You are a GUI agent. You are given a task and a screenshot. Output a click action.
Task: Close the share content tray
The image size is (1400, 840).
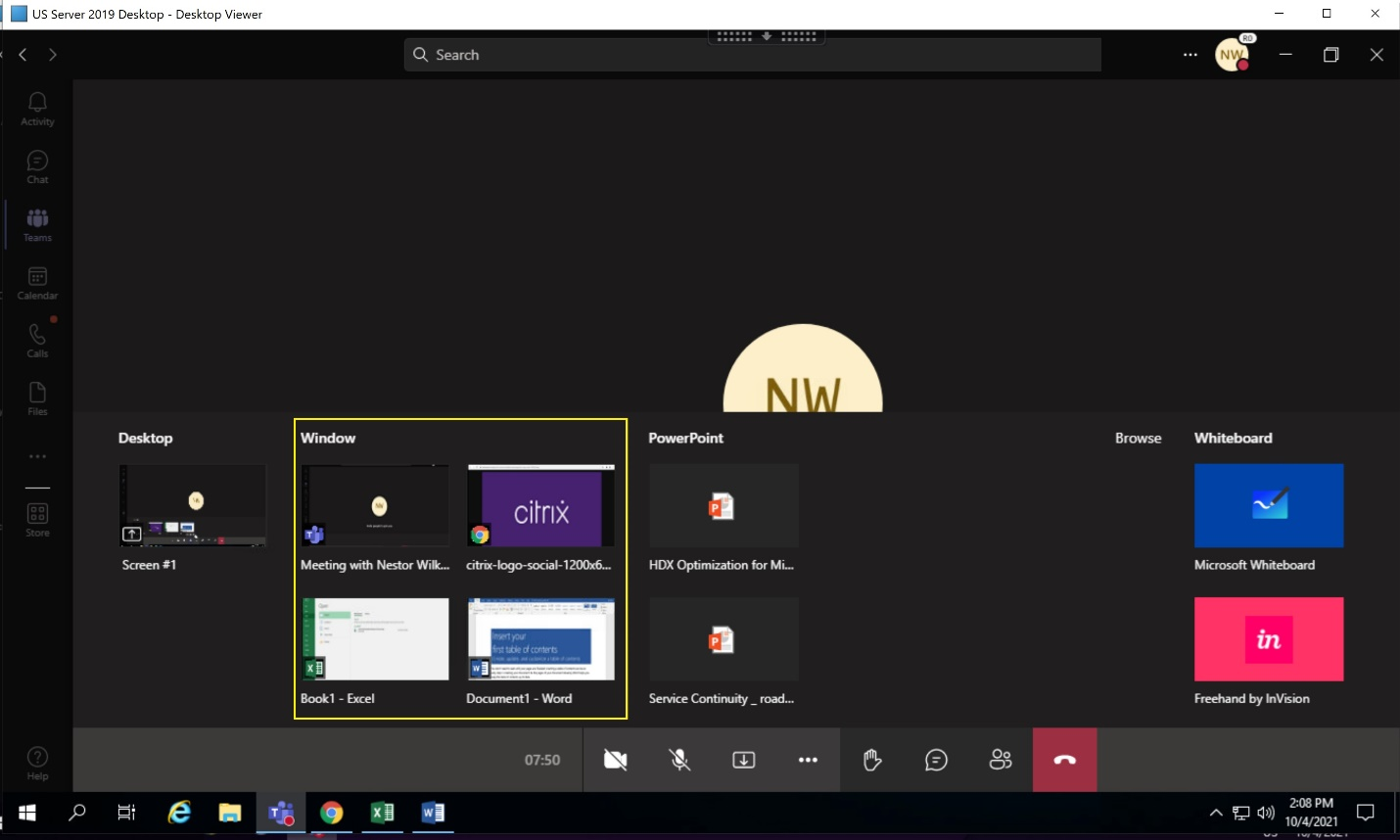[743, 760]
